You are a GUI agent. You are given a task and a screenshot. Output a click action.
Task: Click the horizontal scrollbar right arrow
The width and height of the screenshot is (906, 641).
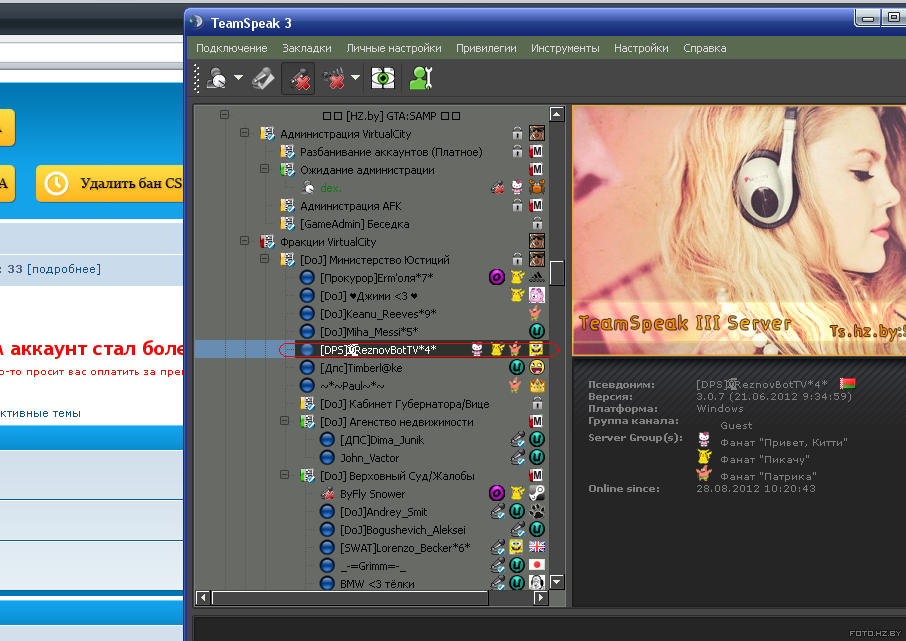[540, 598]
